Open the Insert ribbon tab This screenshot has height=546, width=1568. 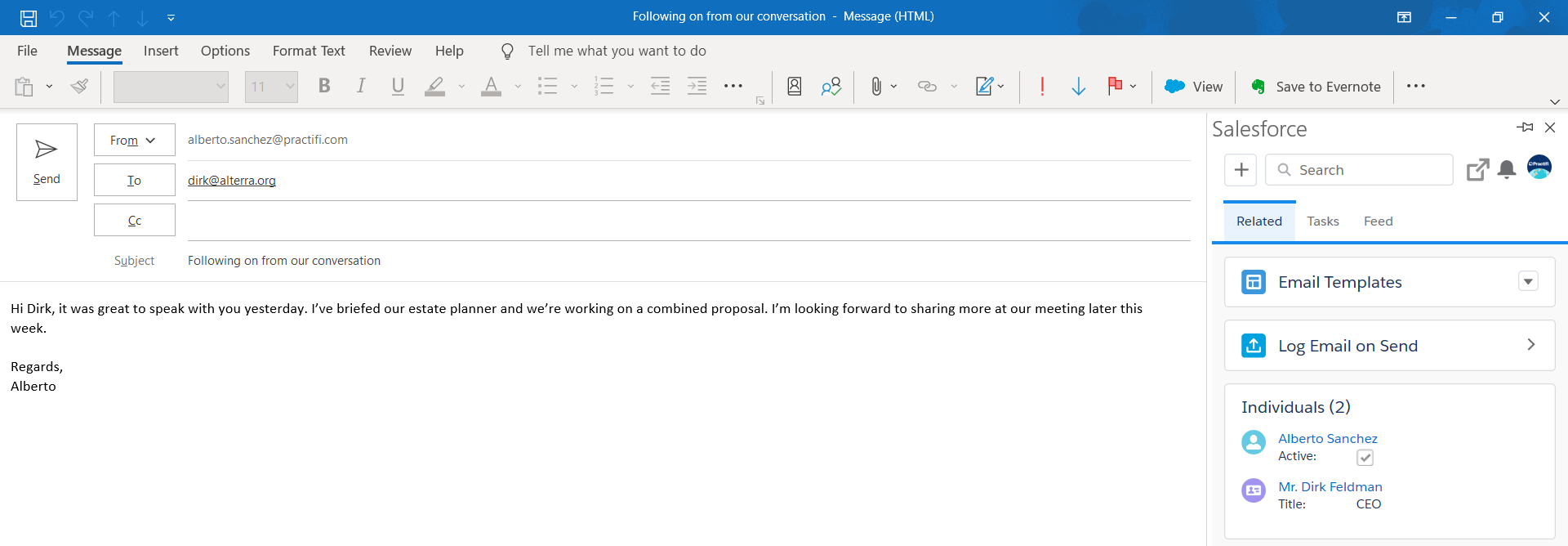[161, 51]
